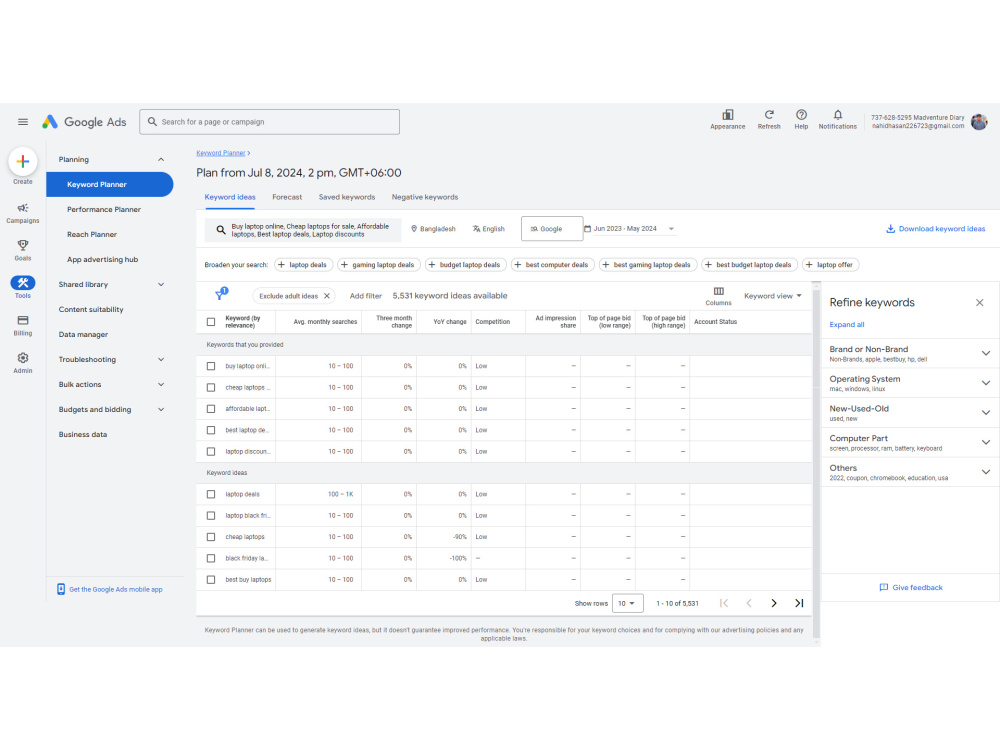The image size is (1000, 750).
Task: Check the 'laptop discoun..' keyword row
Action: tap(211, 452)
